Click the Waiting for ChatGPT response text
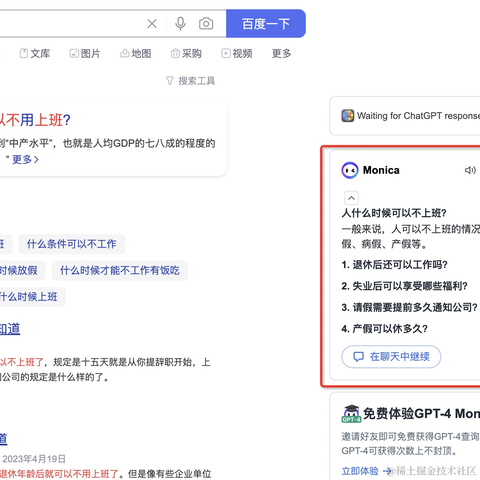The width and height of the screenshot is (480, 480). point(418,116)
